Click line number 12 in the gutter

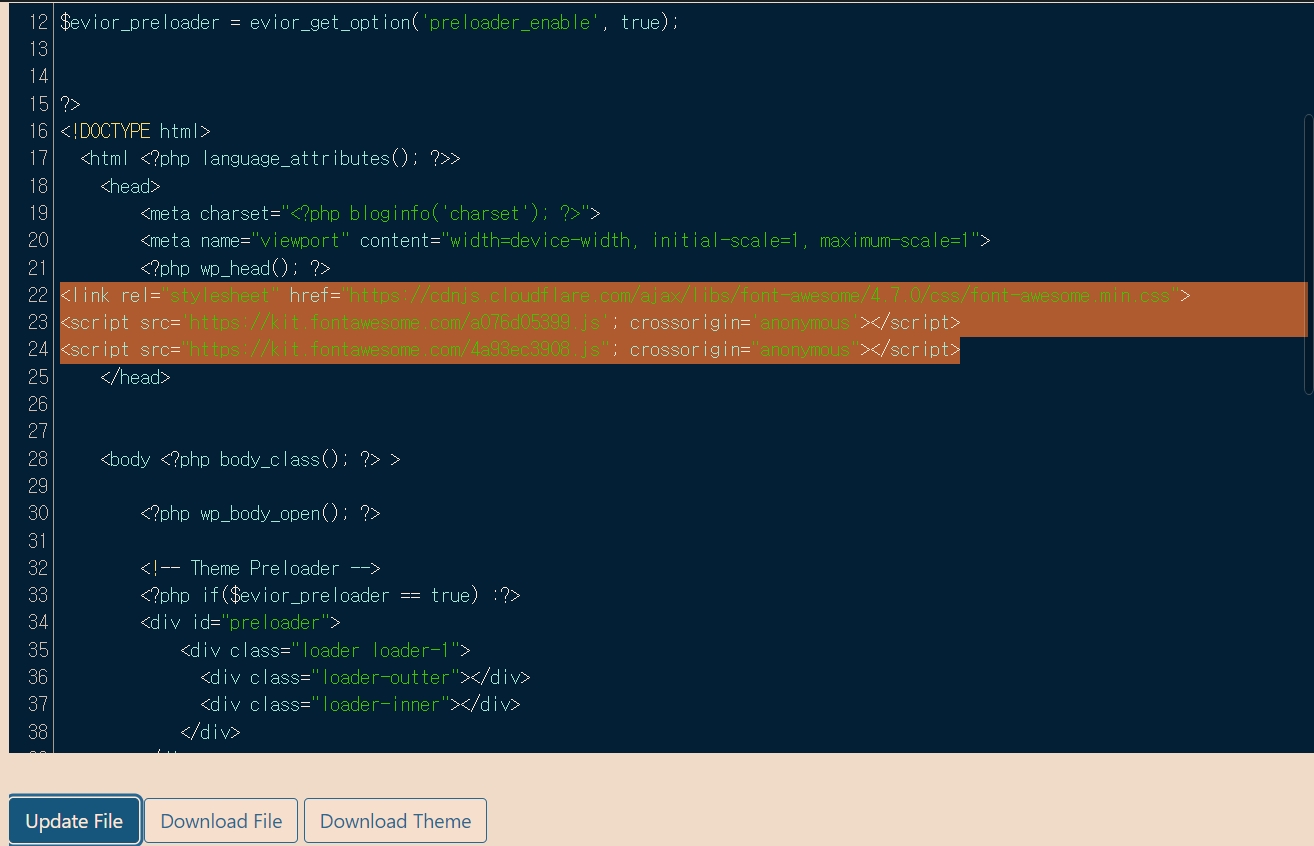(x=37, y=22)
